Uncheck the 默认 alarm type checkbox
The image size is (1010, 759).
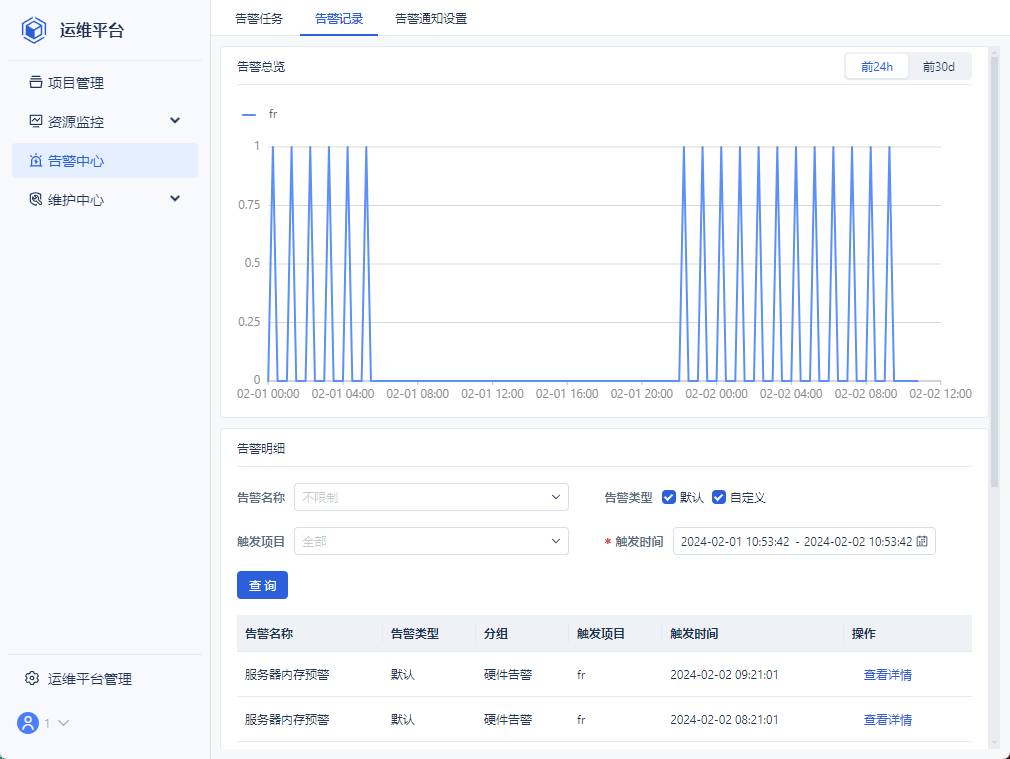point(669,497)
